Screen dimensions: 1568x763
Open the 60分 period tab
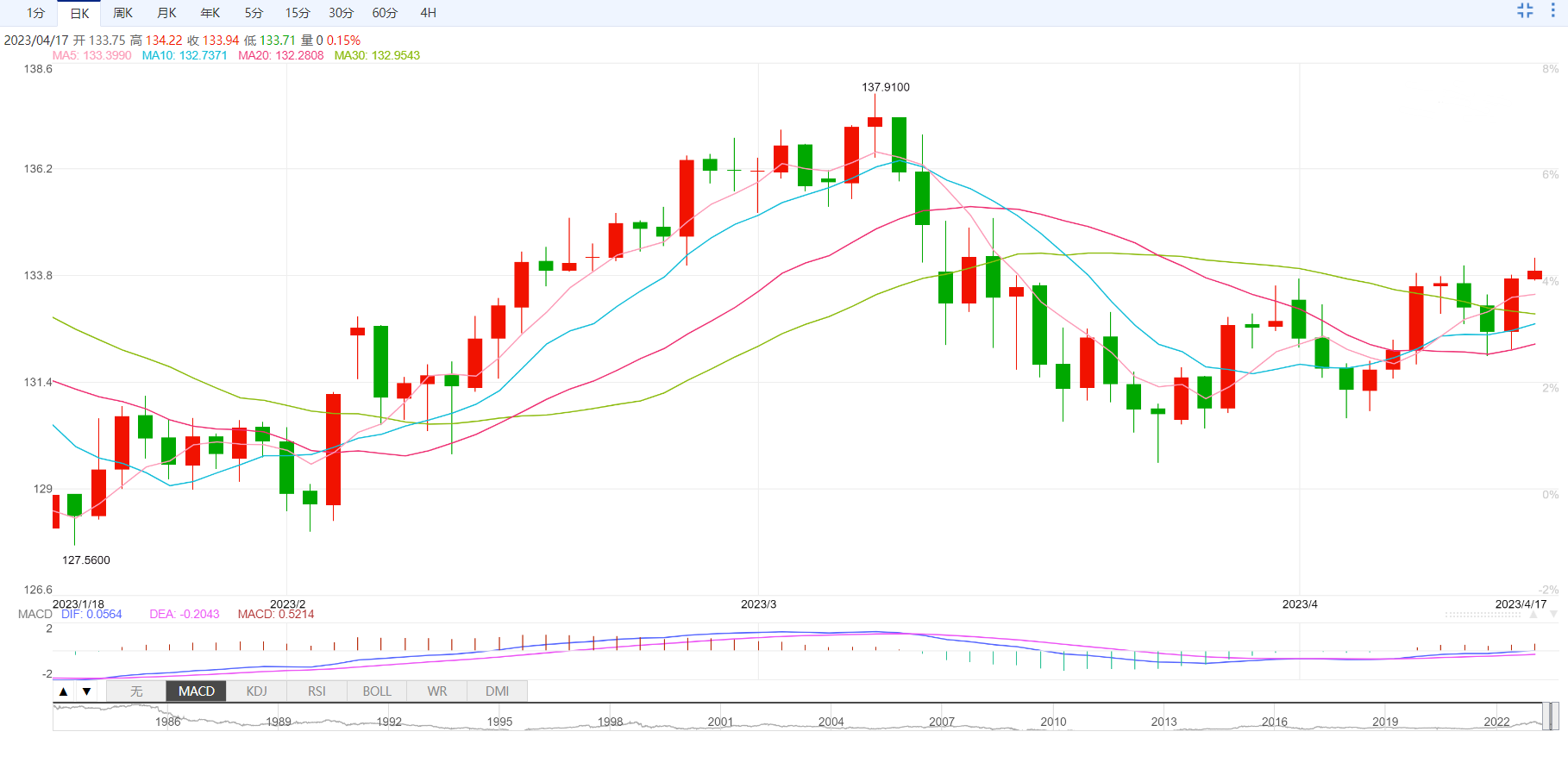point(385,13)
